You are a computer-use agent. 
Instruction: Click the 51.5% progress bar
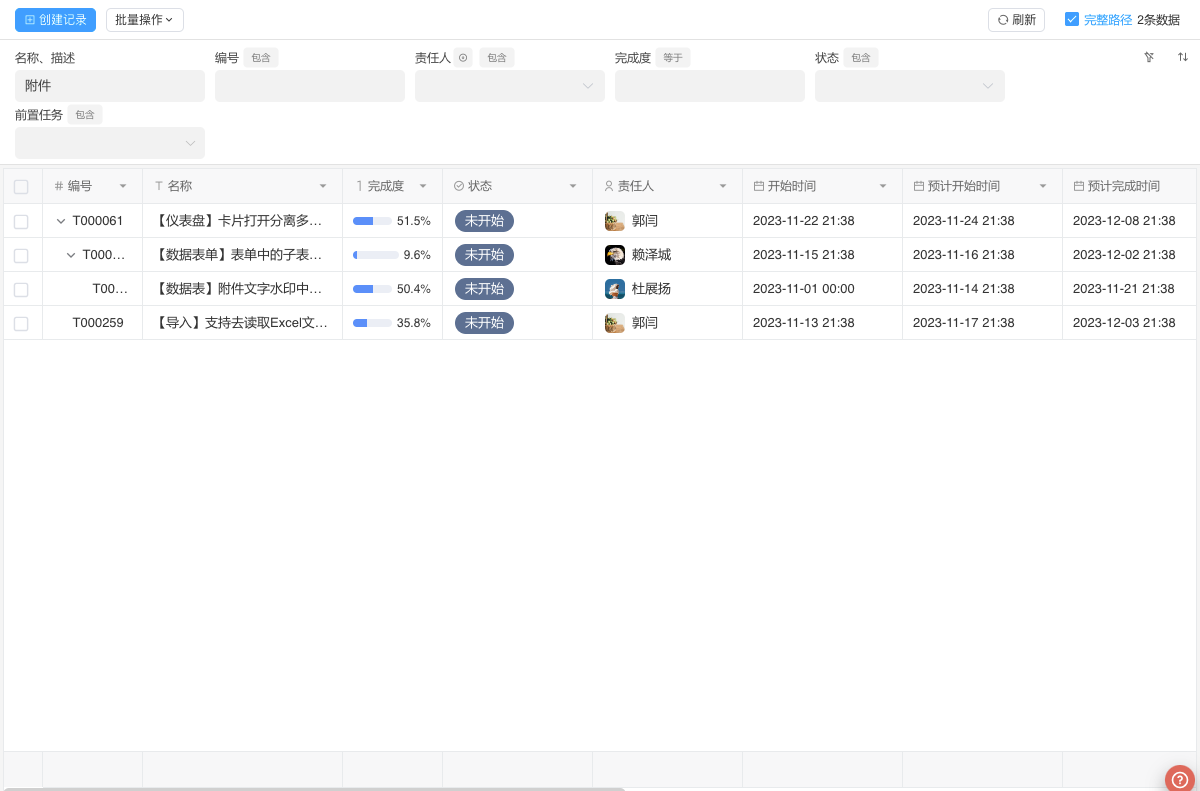pyautogui.click(x=372, y=221)
